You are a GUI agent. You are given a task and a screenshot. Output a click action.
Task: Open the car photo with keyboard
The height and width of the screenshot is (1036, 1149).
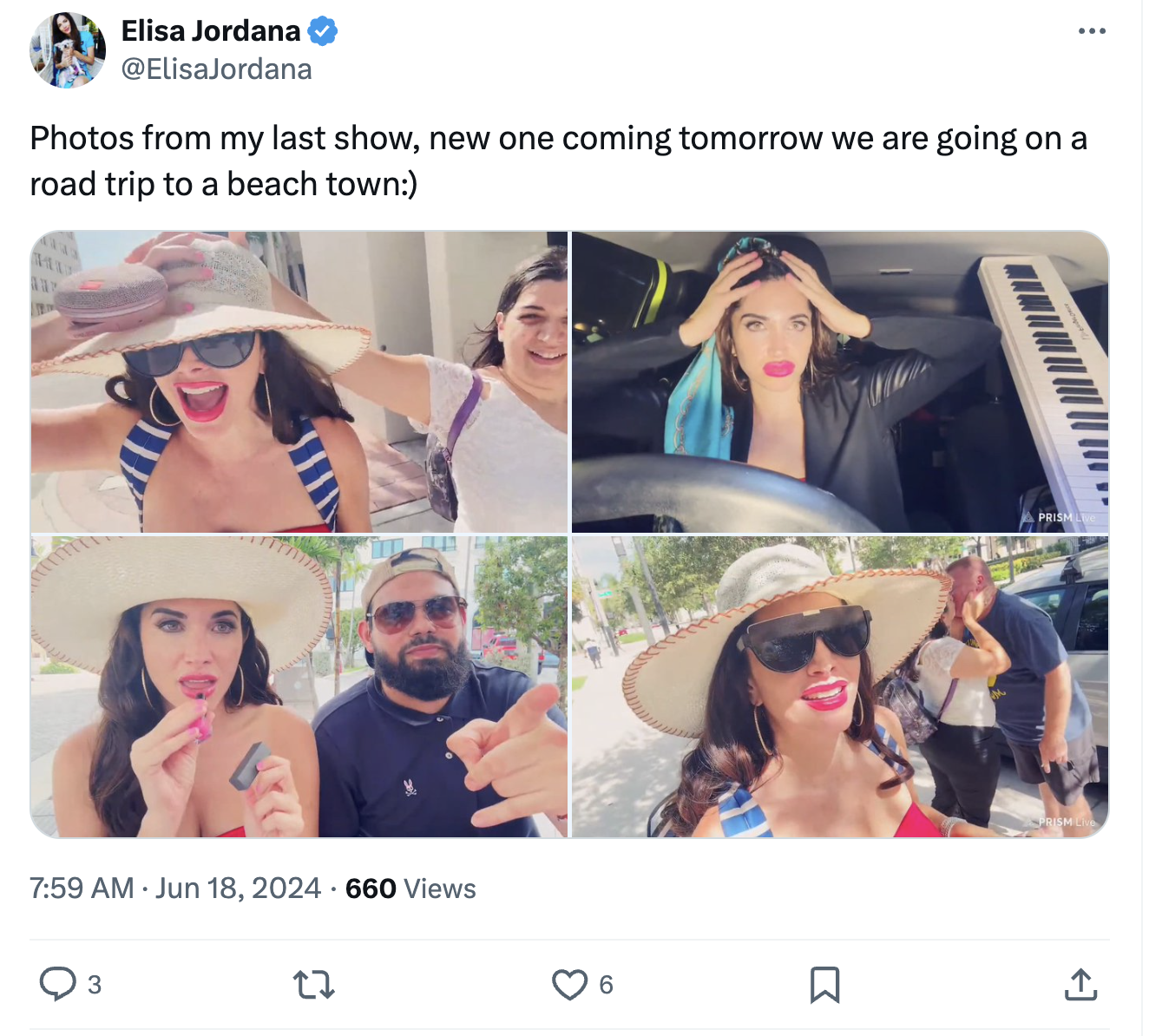coord(840,382)
